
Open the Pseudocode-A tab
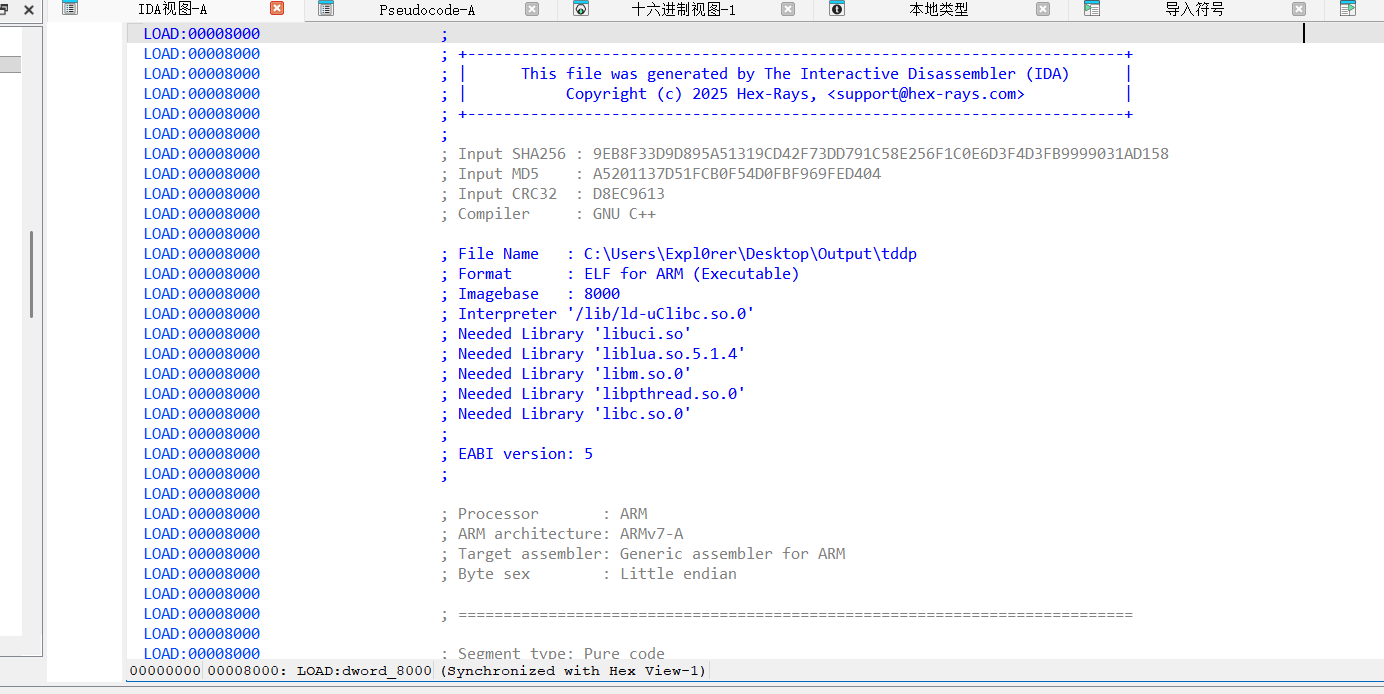tap(427, 9)
